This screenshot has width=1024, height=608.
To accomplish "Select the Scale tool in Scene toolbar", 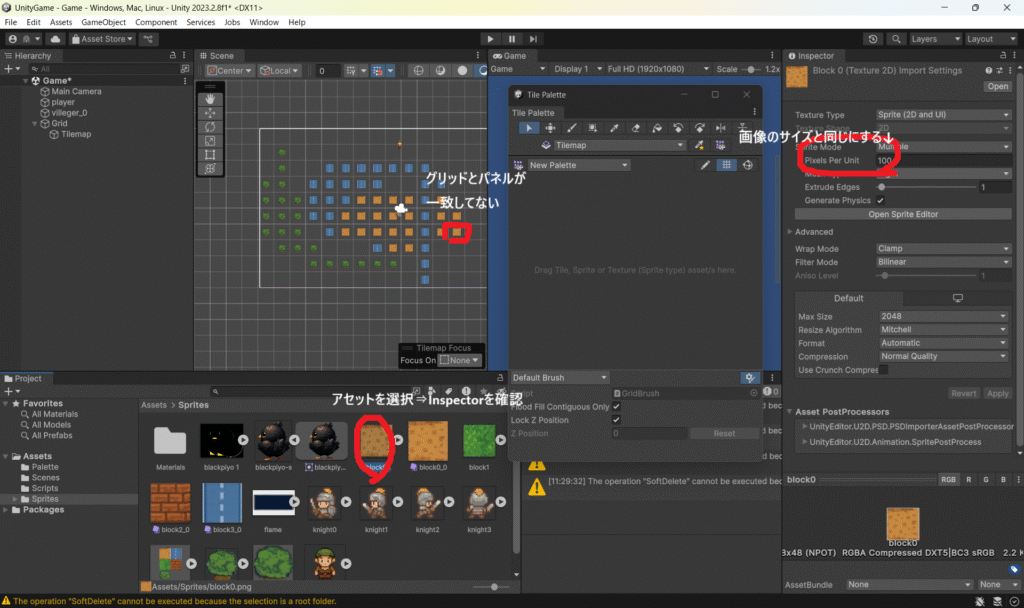I will (x=210, y=140).
